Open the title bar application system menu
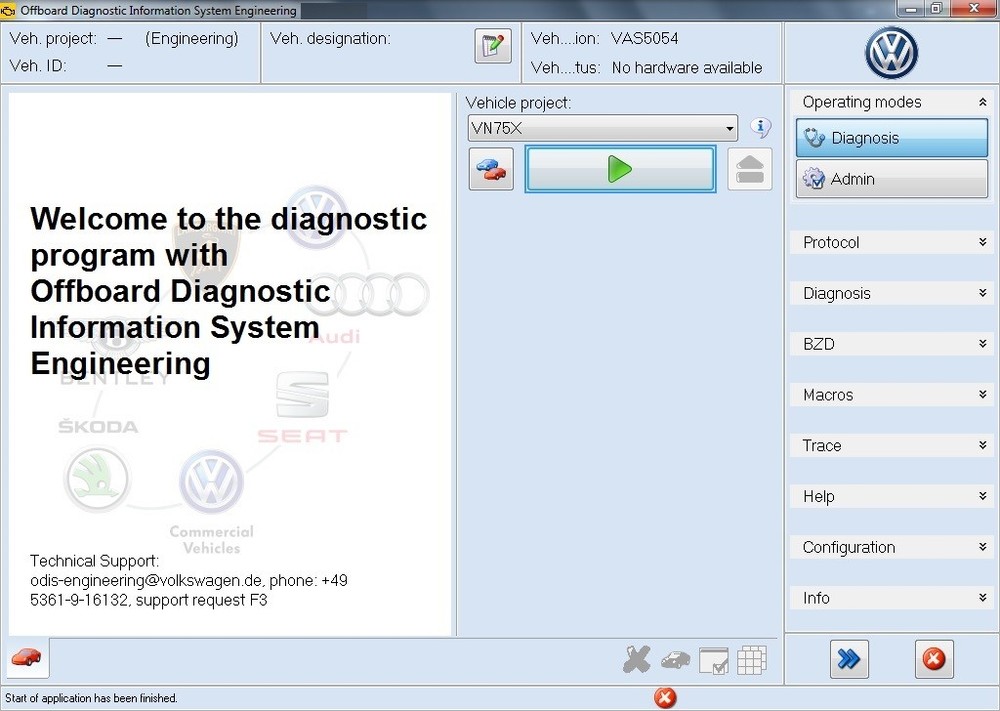The image size is (1000, 711). (x=10, y=9)
